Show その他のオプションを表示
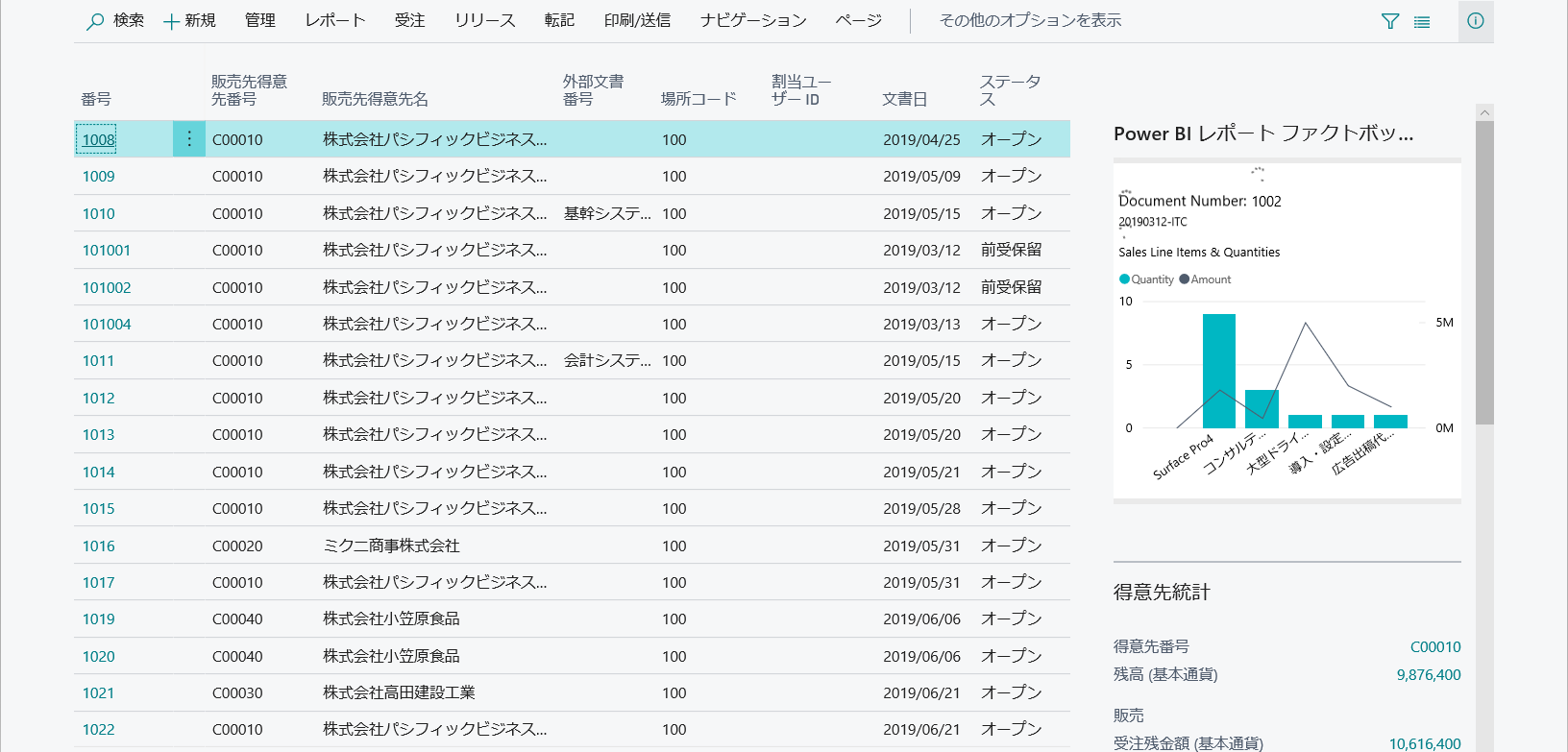This screenshot has height=752, width=1568. click(x=1029, y=20)
